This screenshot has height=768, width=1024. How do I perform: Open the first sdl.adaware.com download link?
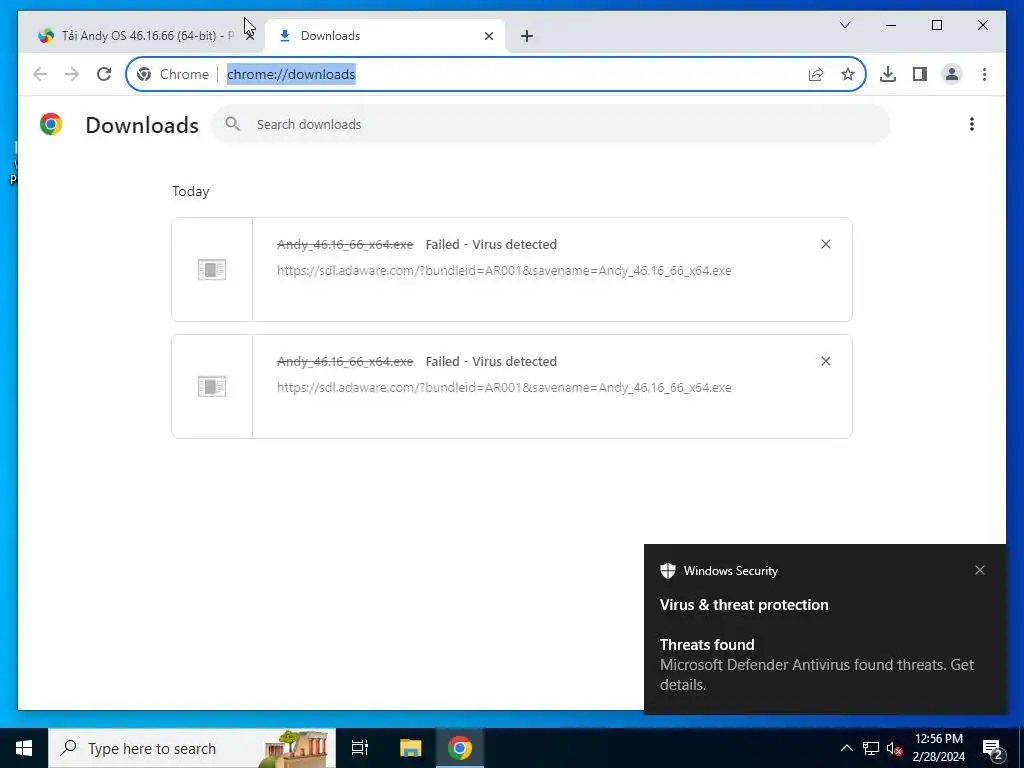click(x=504, y=270)
